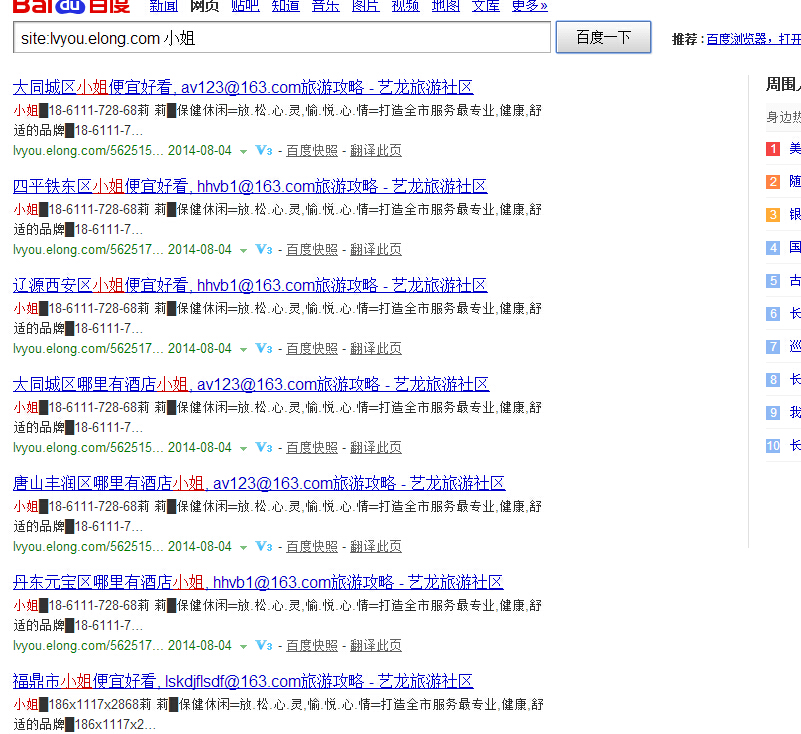
Task: Expand the green arrow on the first 大同城区 result
Action: [x=243, y=151]
